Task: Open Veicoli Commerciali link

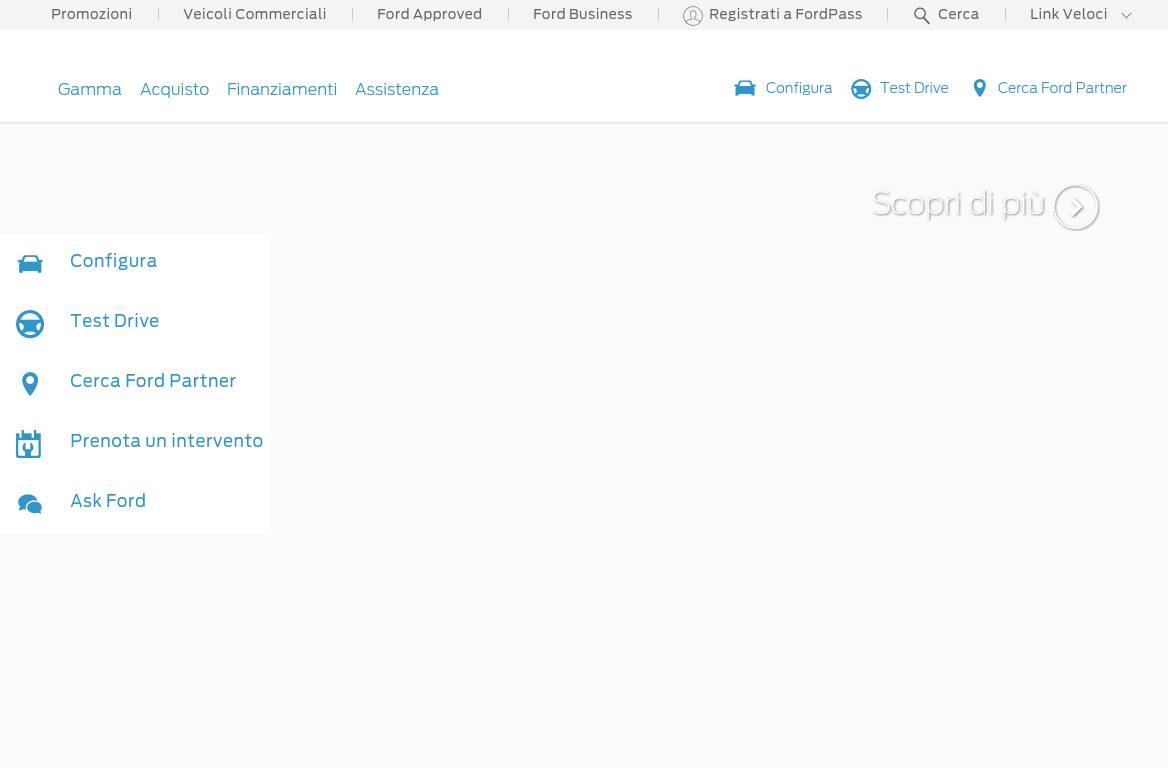Action: click(x=255, y=15)
